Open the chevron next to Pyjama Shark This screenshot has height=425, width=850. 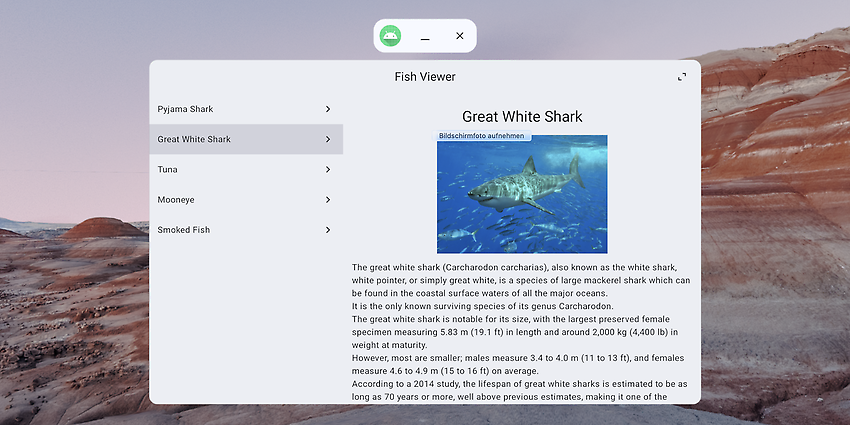click(328, 109)
